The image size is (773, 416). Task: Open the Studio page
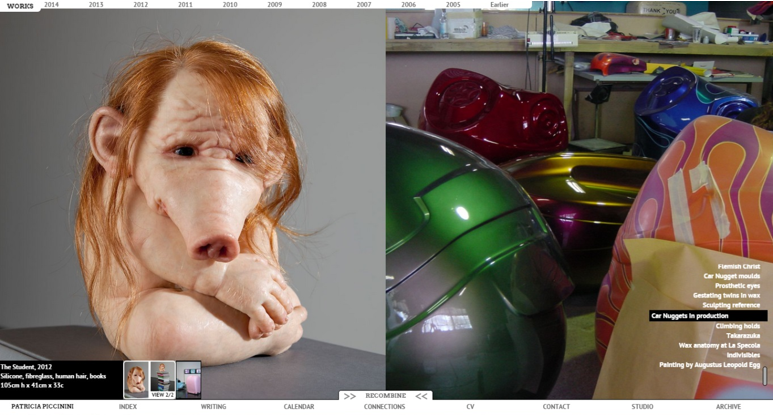pyautogui.click(x=642, y=407)
